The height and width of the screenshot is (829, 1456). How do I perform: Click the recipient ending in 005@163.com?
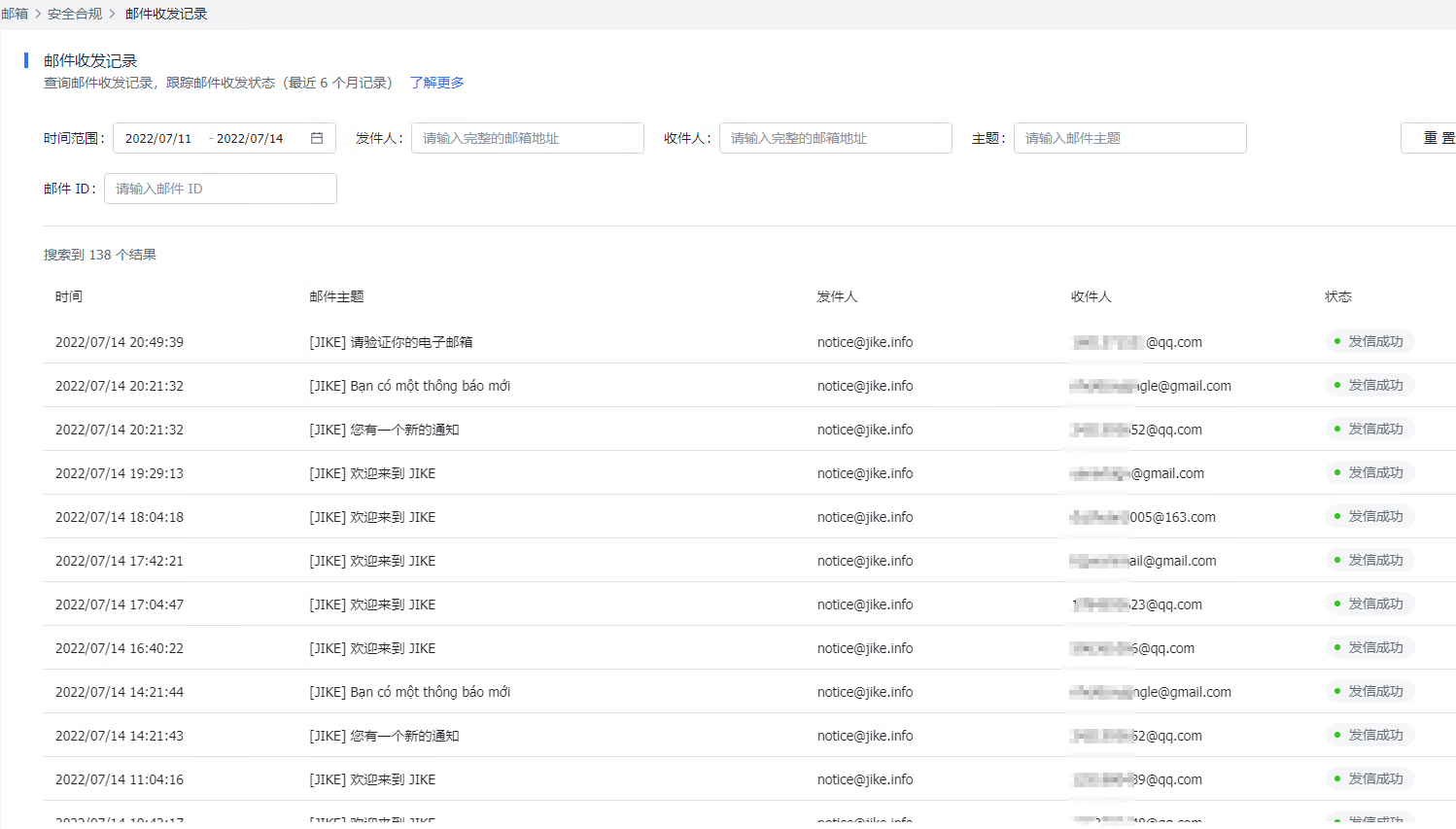(1143, 517)
